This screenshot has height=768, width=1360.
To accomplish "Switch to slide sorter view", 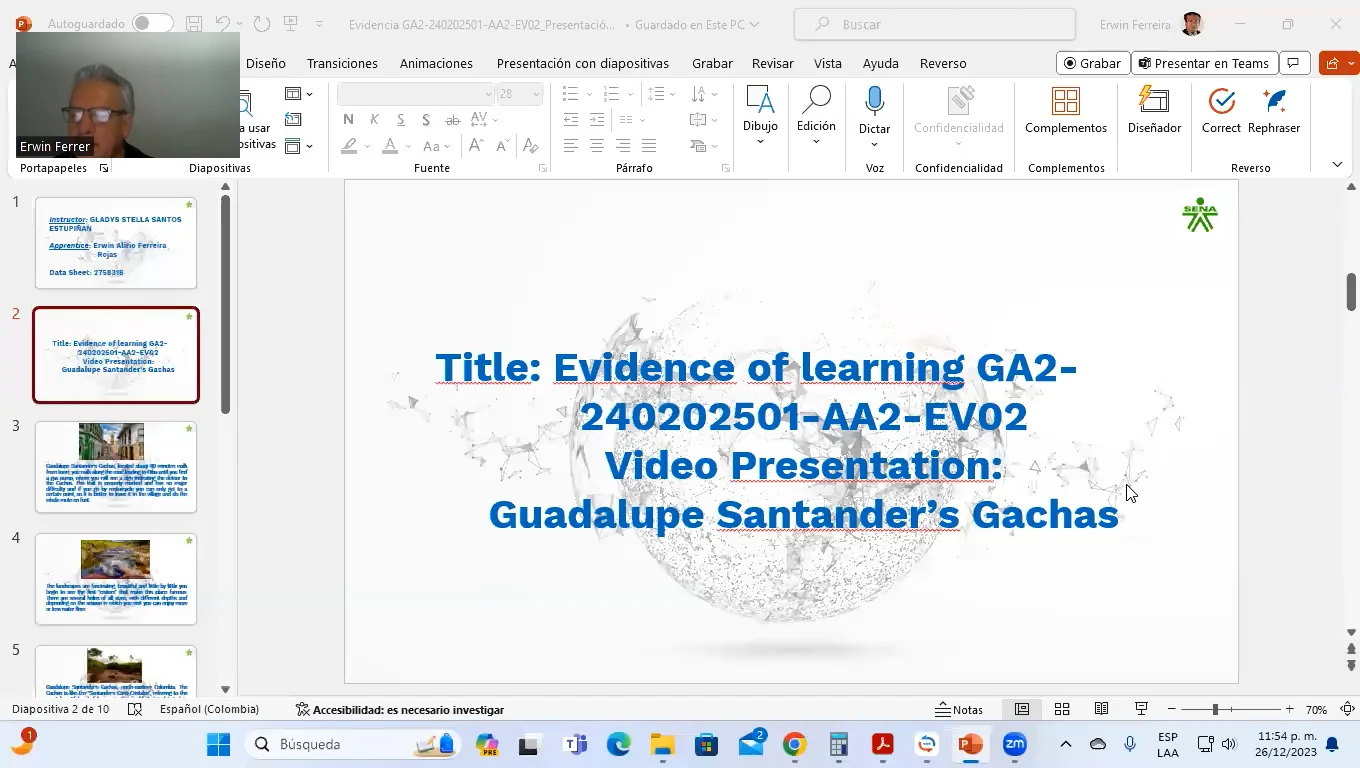I will point(1062,709).
